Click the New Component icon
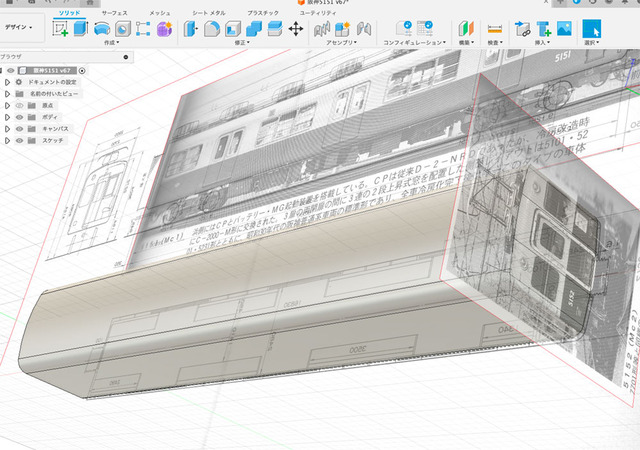Image resolution: width=640 pixels, height=450 pixels. [342, 29]
